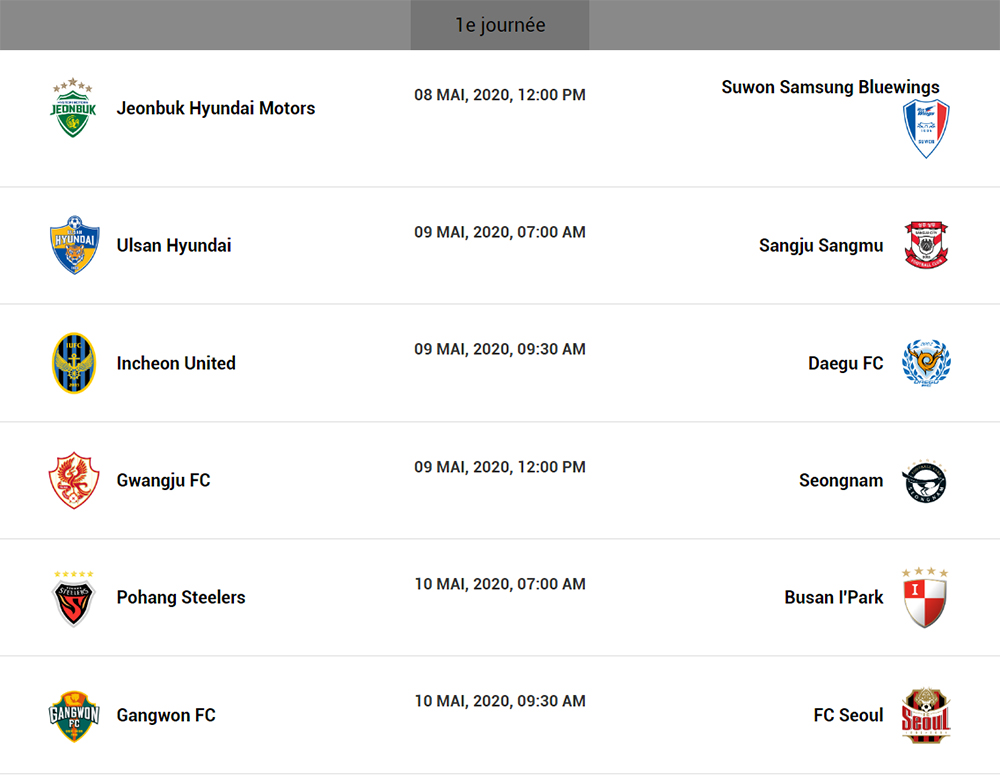
Task: Click the Busan I'Park shield logo
Action: click(926, 597)
